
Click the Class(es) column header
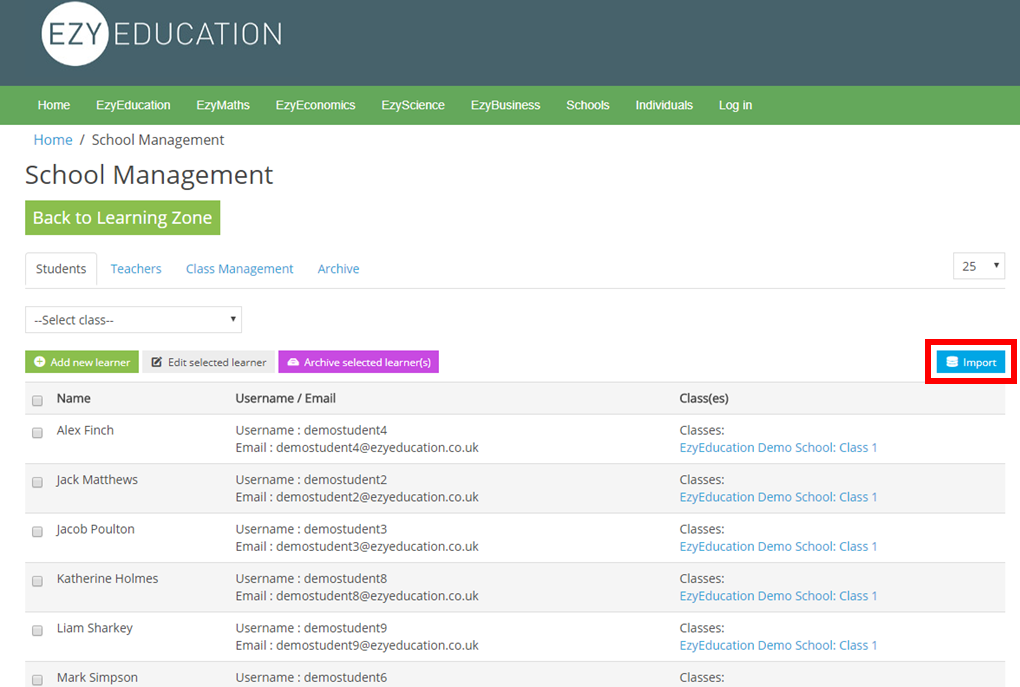704,398
